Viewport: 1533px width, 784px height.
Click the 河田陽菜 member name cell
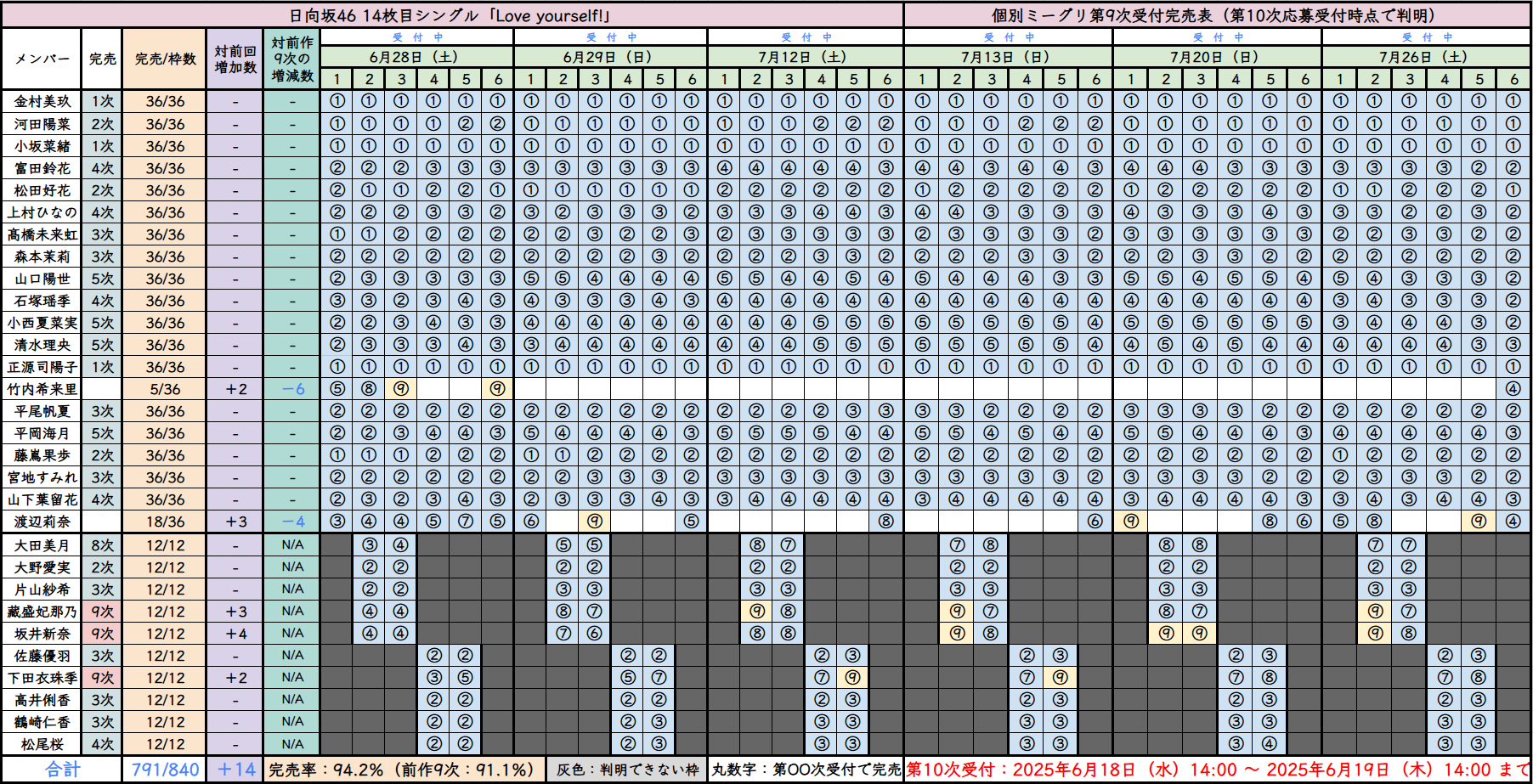pos(42,124)
